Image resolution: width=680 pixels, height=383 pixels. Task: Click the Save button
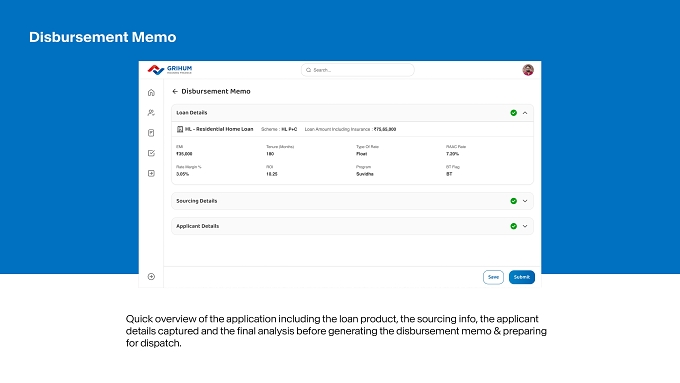[x=493, y=277]
